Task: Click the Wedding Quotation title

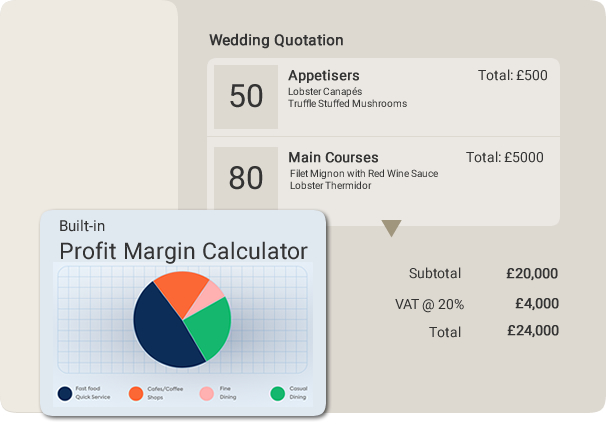Action: [x=276, y=40]
